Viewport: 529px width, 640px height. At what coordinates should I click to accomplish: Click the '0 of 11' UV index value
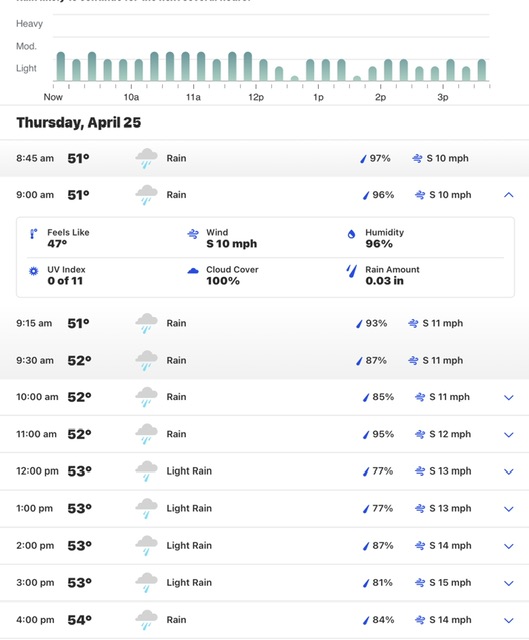[x=65, y=281]
